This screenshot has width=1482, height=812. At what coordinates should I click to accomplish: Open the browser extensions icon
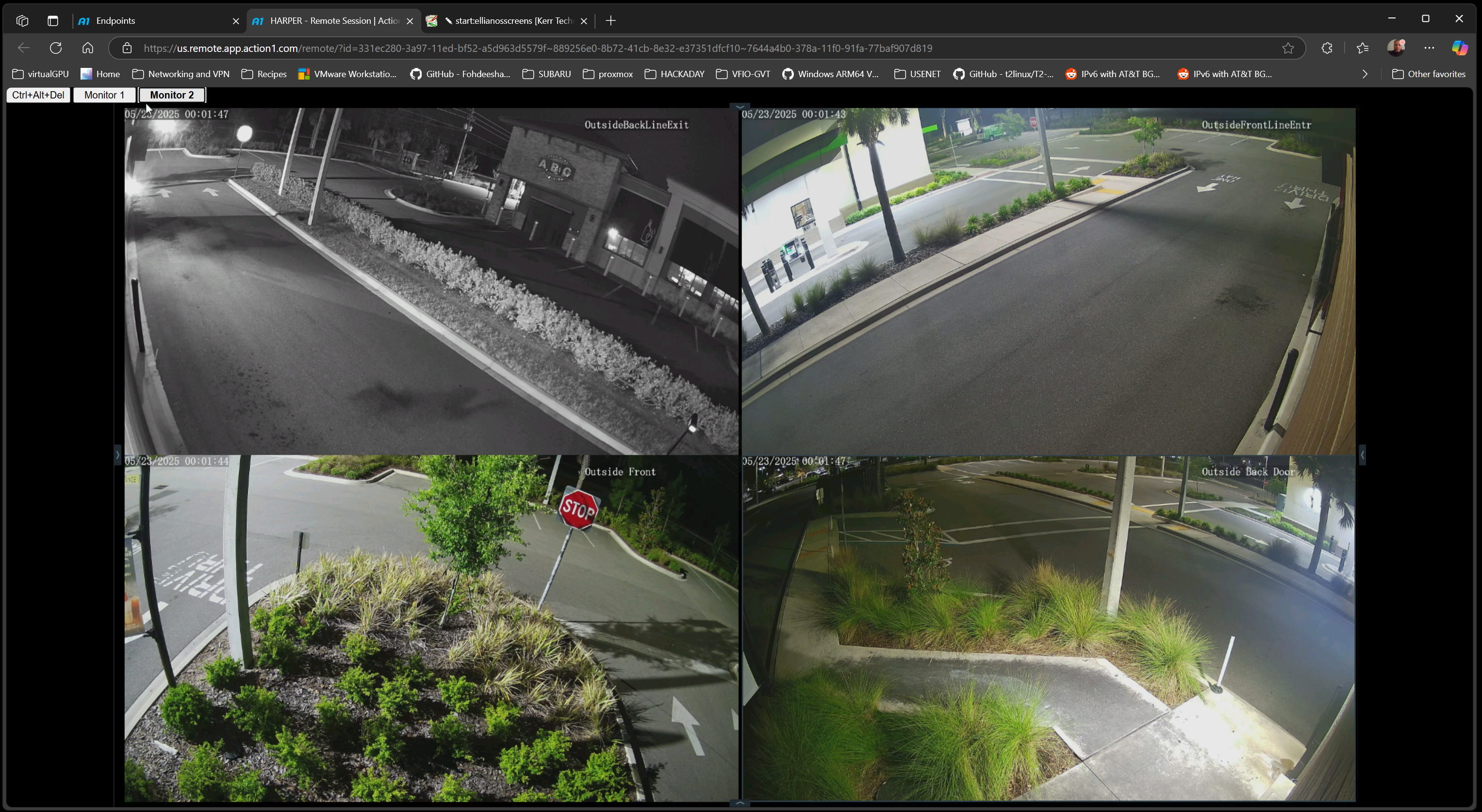click(1327, 49)
